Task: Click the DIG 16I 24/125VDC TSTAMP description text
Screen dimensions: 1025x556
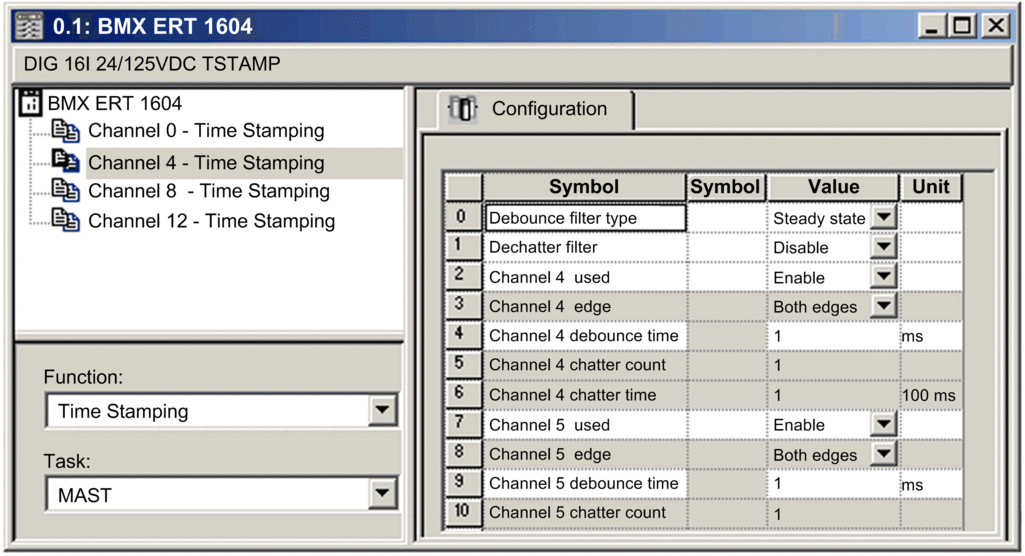Action: click(x=152, y=64)
